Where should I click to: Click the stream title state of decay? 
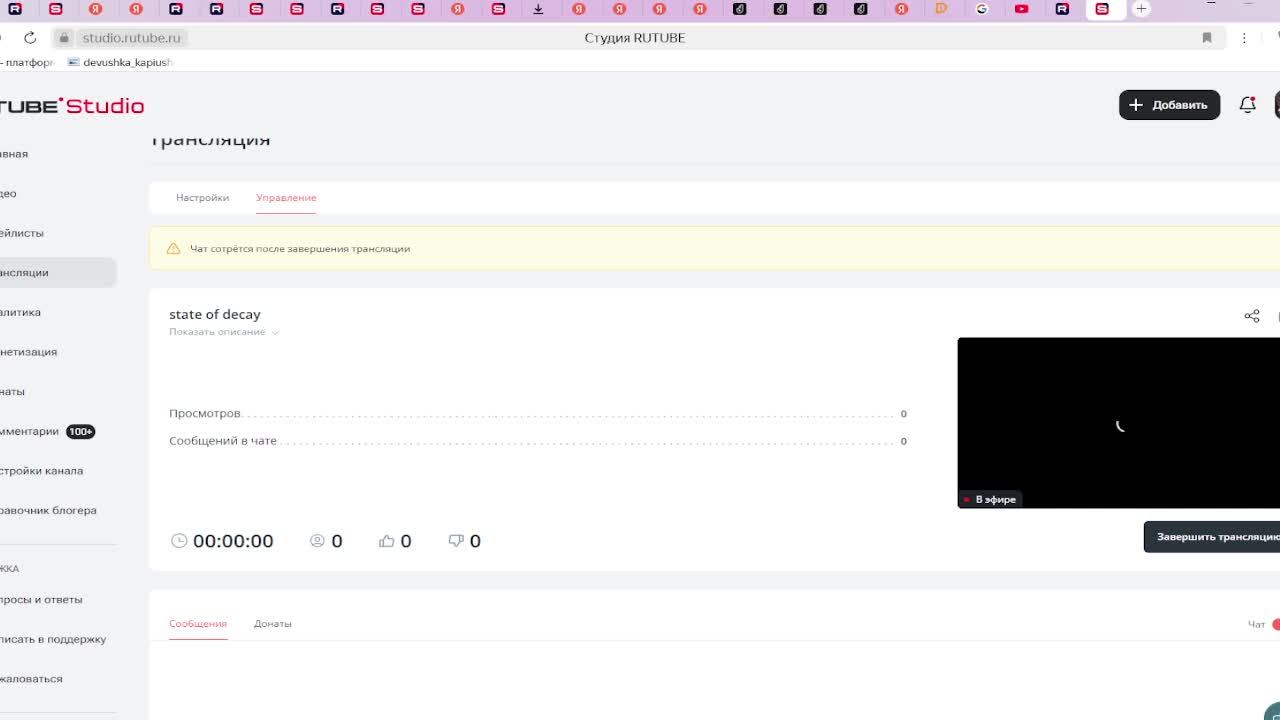(x=215, y=314)
